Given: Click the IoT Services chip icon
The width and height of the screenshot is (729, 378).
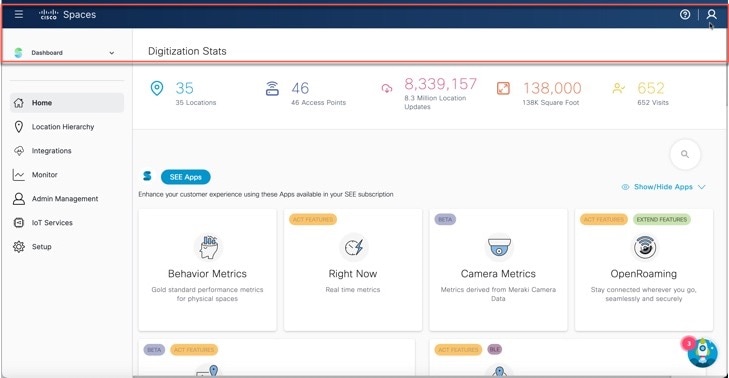Looking at the screenshot, I should click(x=19, y=223).
